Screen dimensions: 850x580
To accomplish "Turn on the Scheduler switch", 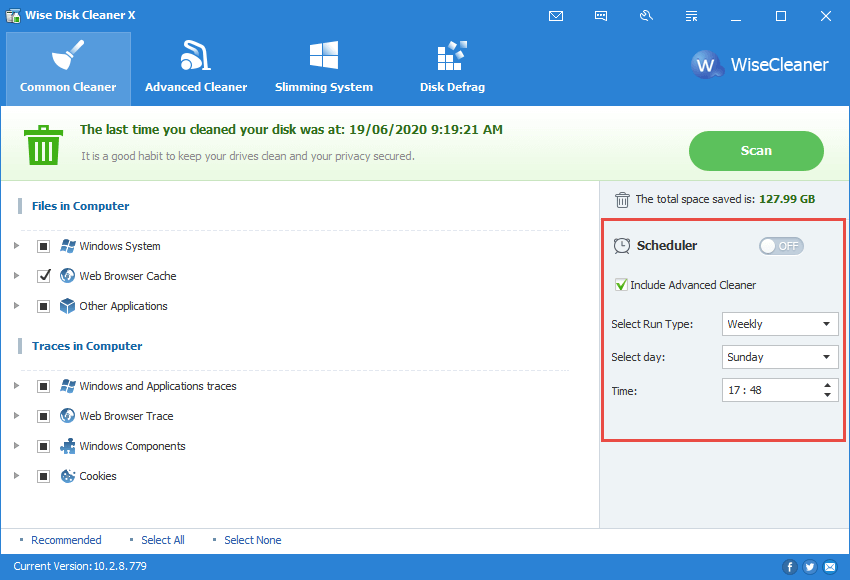I will [781, 246].
